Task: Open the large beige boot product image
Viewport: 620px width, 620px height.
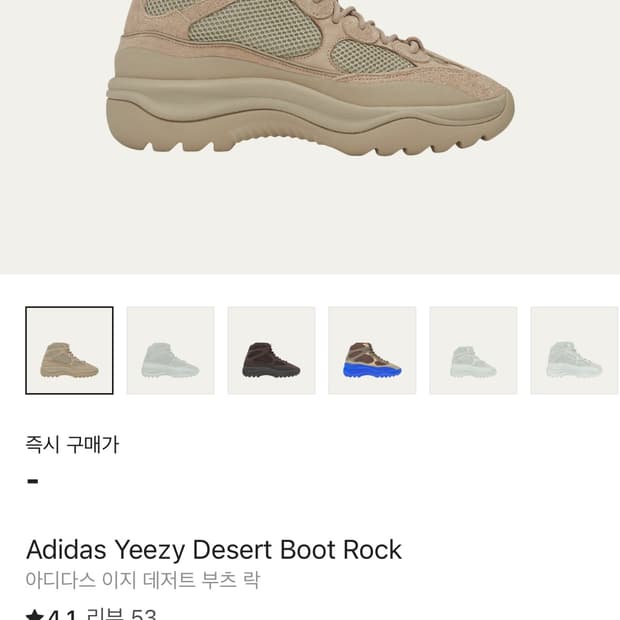Action: [310, 78]
